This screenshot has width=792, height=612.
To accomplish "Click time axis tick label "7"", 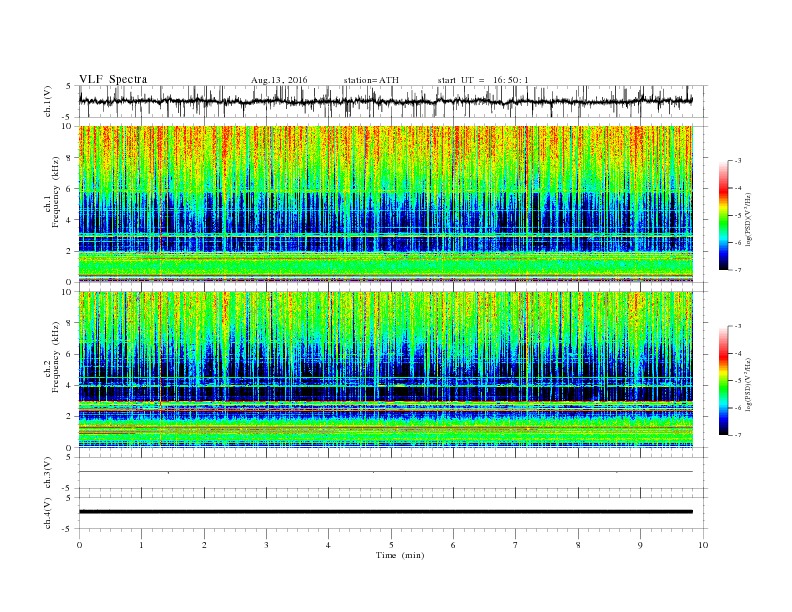I will pyautogui.click(x=516, y=545).
